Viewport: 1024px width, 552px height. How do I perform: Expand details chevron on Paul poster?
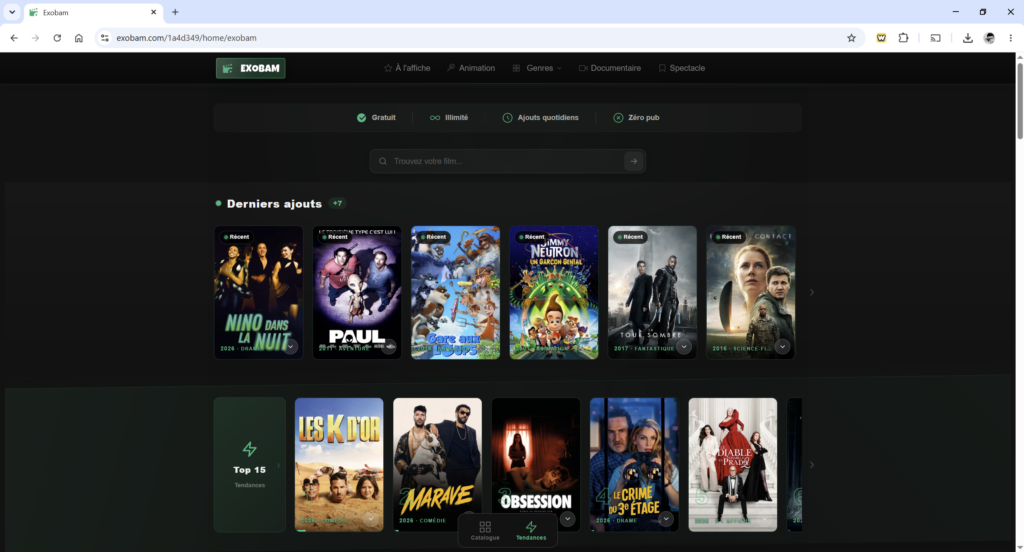(389, 346)
